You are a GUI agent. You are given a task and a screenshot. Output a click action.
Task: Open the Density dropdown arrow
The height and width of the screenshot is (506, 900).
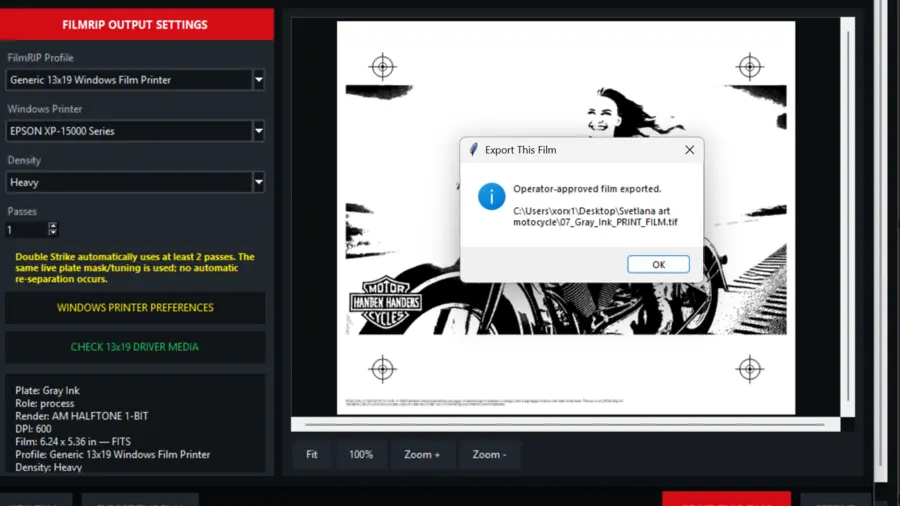(259, 182)
